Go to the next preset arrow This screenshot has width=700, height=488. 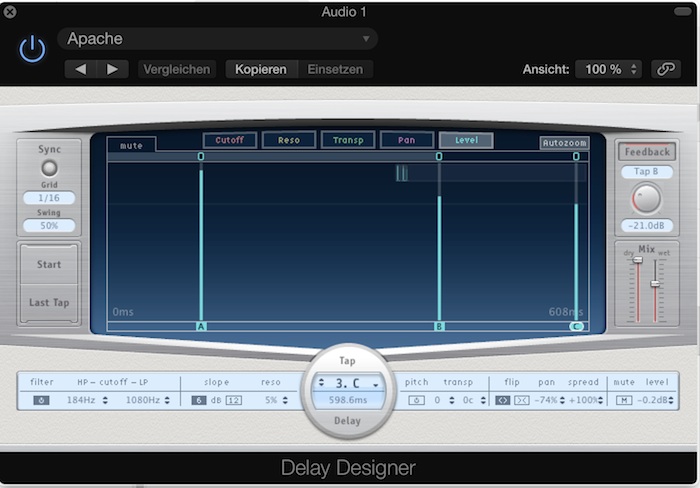[x=112, y=69]
